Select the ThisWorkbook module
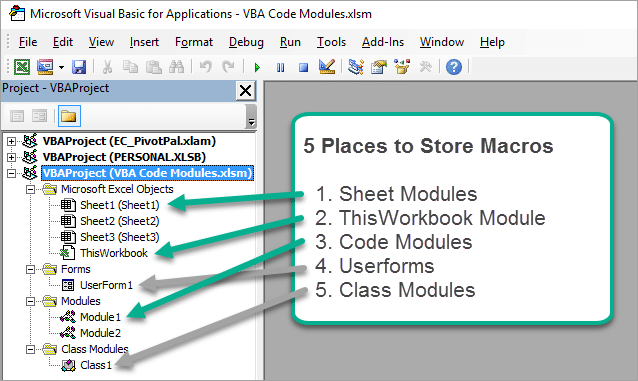The image size is (638, 381). coord(114,253)
